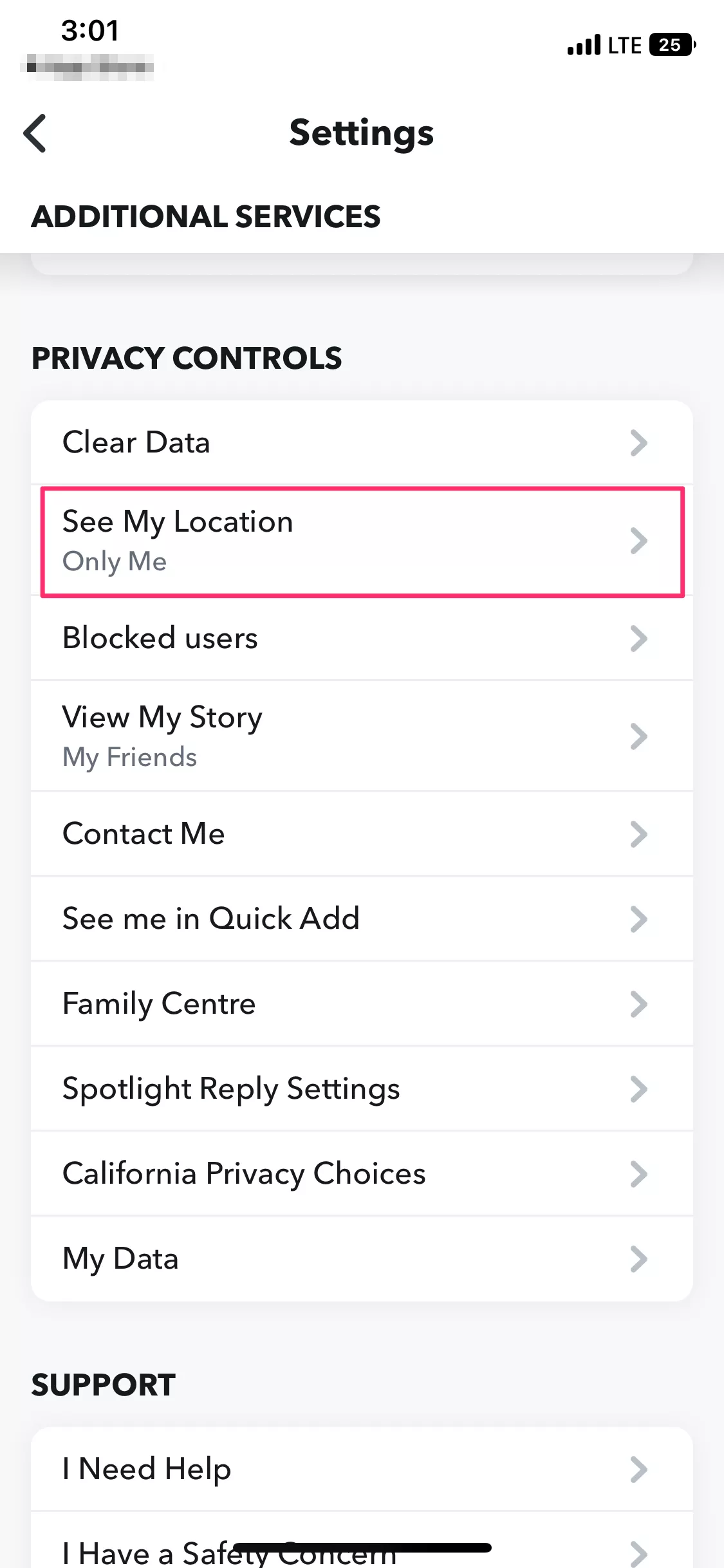Tap the home indicator bar
The width and height of the screenshot is (724, 1568).
click(x=362, y=1547)
